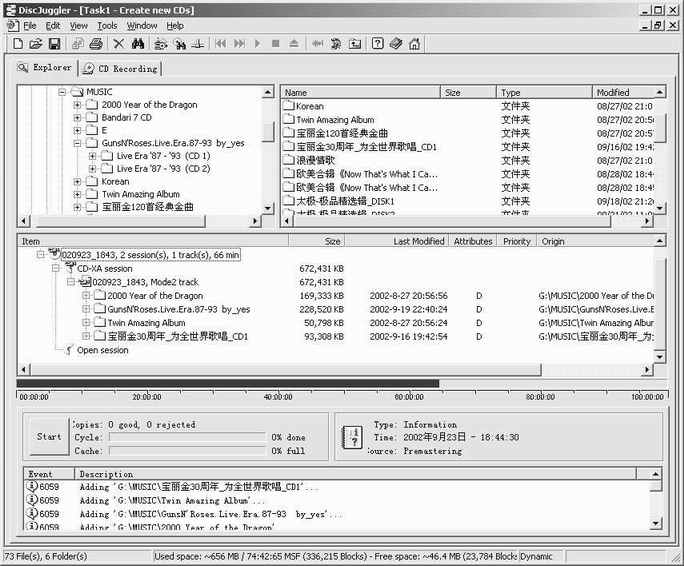
Task: Select the 浪漫情歌 folder in the file list
Action: click(315, 161)
